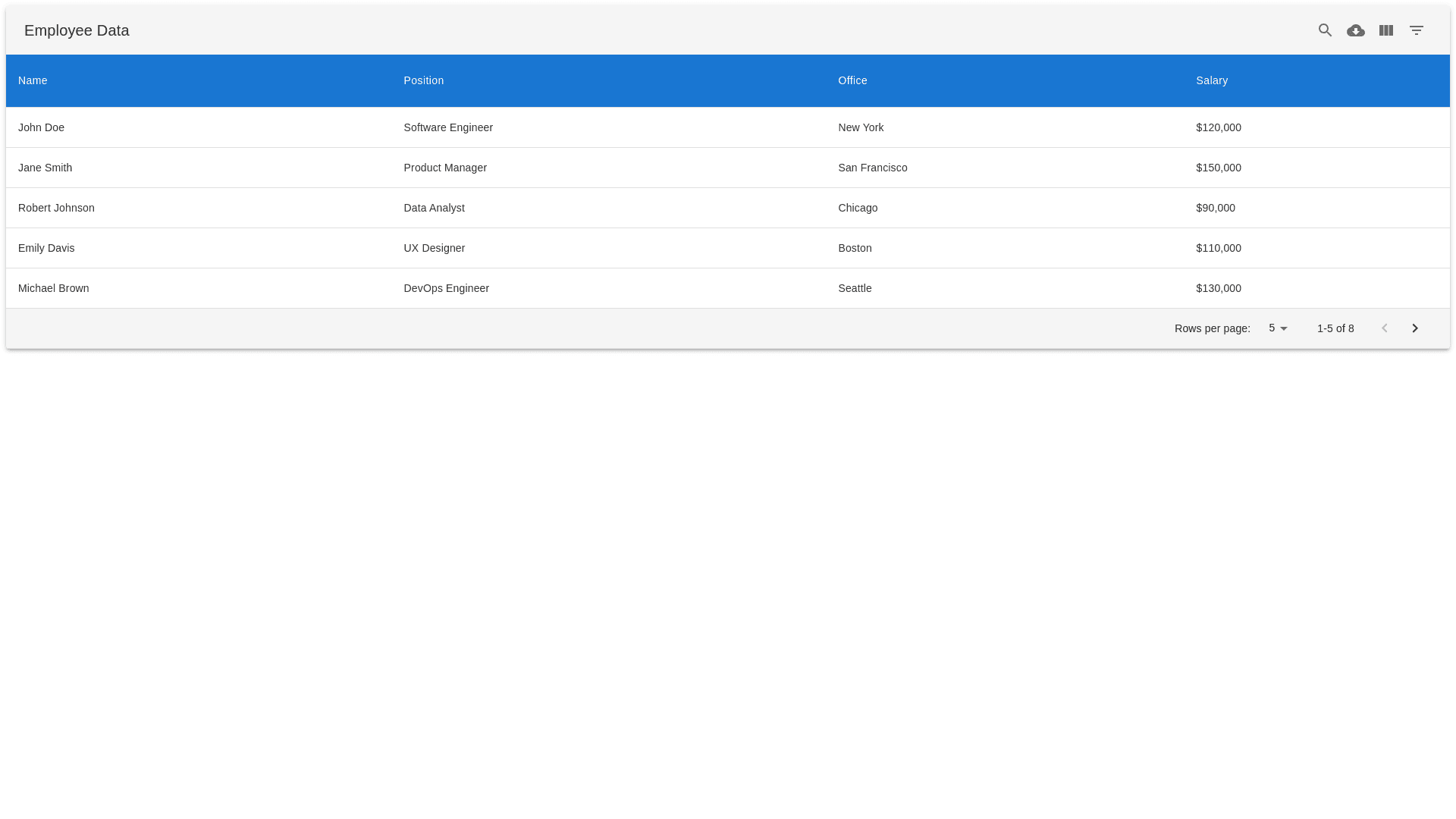Sort by the Salary column header

1212,80
